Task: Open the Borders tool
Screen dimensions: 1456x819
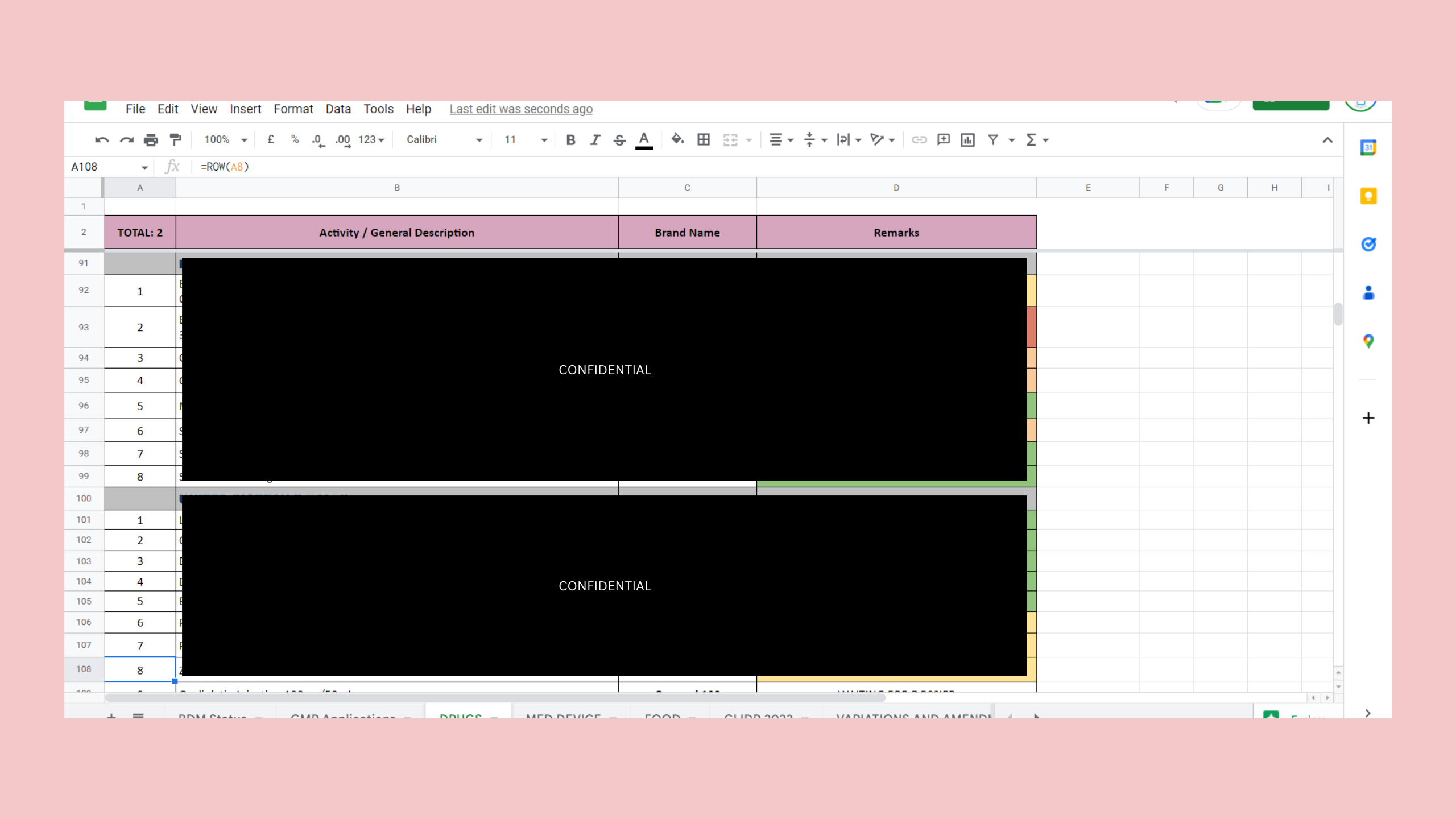Action: 704,140
